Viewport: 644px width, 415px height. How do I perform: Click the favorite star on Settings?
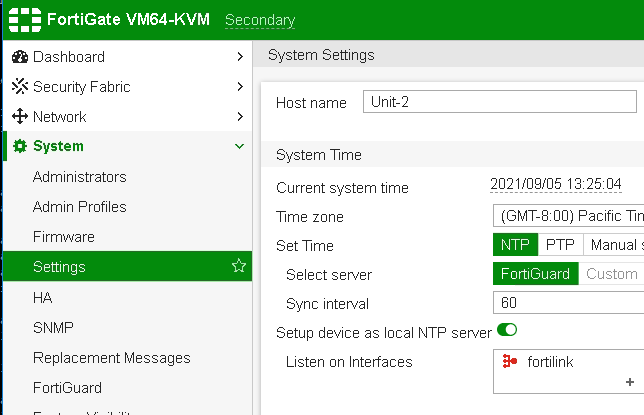pos(239,266)
